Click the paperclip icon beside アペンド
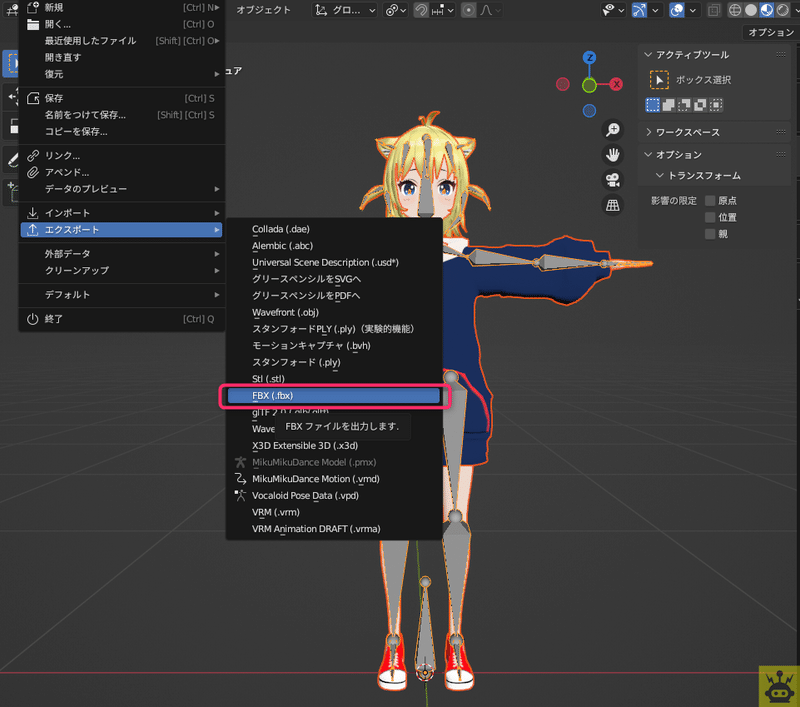Viewport: 800px width, 707px height. pyautogui.click(x=33, y=172)
